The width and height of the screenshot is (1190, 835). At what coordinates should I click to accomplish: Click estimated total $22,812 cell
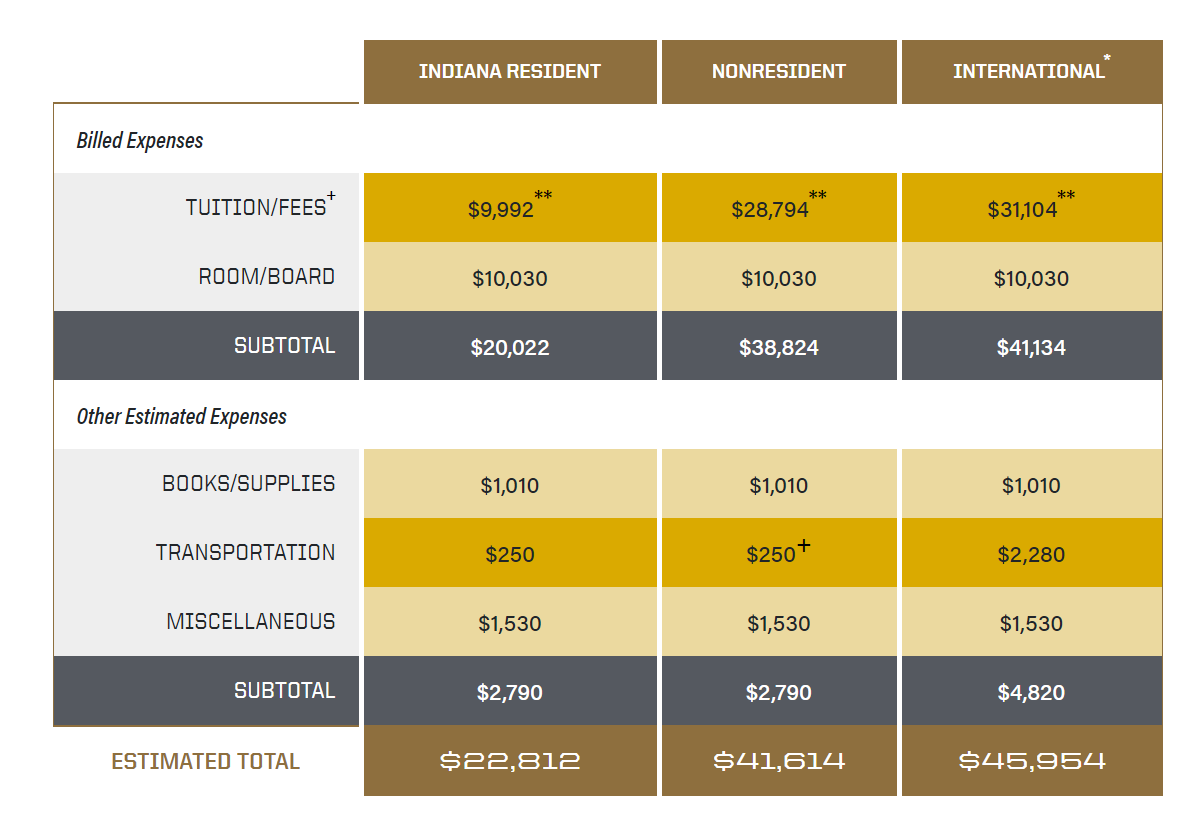click(x=510, y=761)
